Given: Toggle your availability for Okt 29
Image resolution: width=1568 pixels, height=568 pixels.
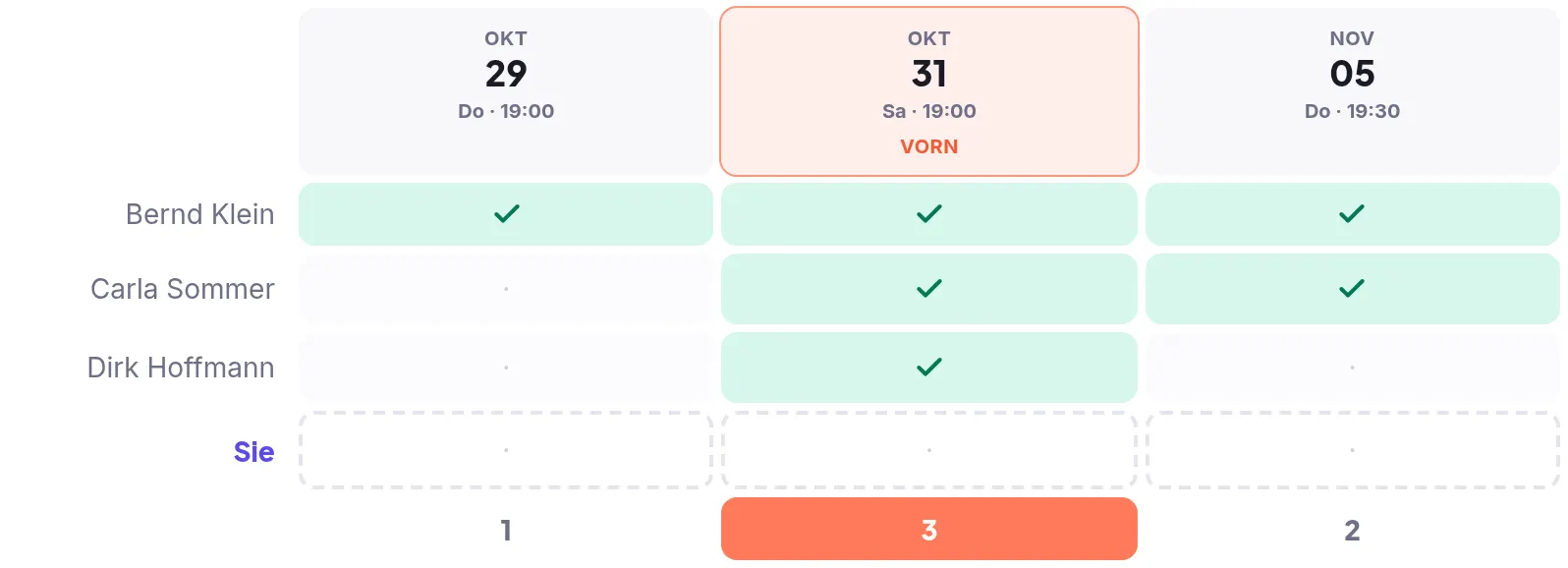Looking at the screenshot, I should [x=506, y=450].
